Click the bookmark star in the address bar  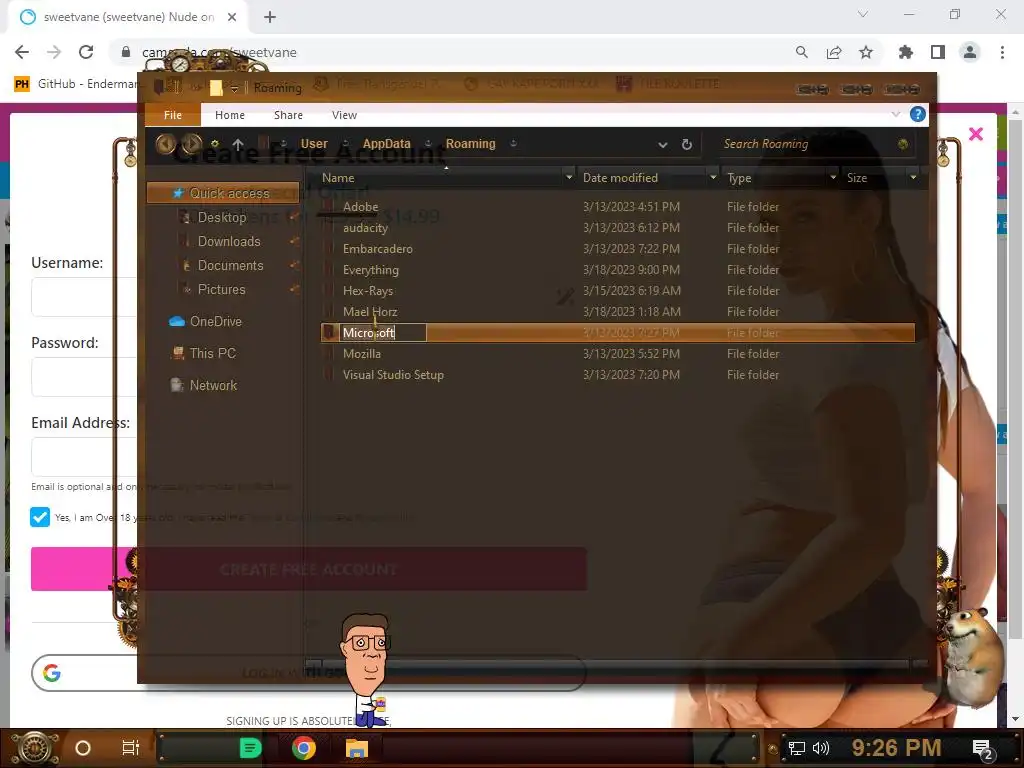[x=866, y=52]
